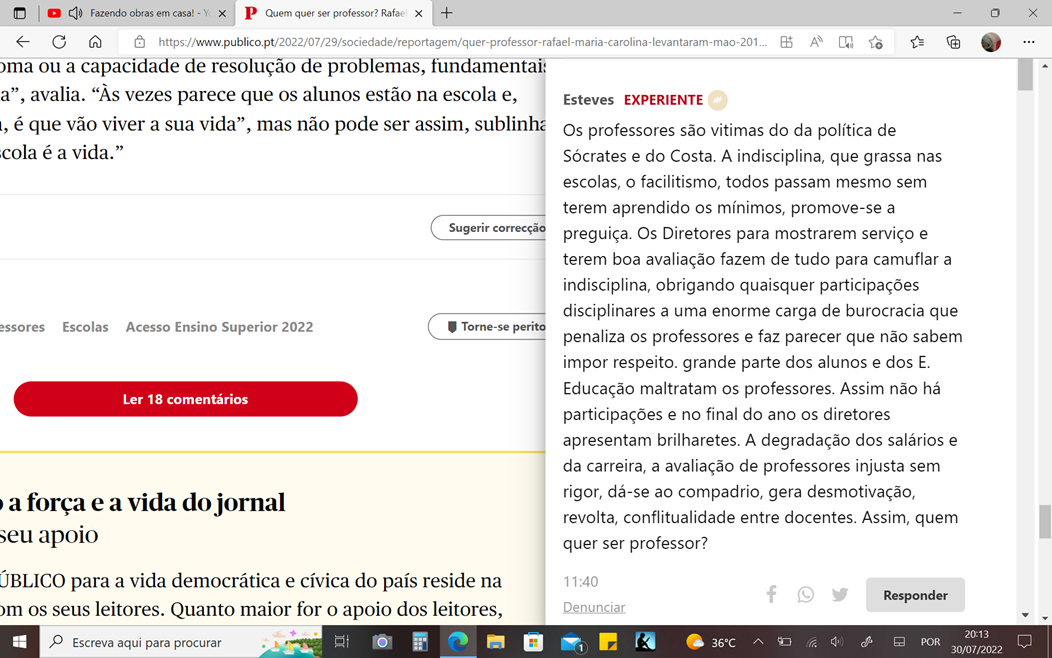Share Esteves comment on Facebook

[772, 594]
